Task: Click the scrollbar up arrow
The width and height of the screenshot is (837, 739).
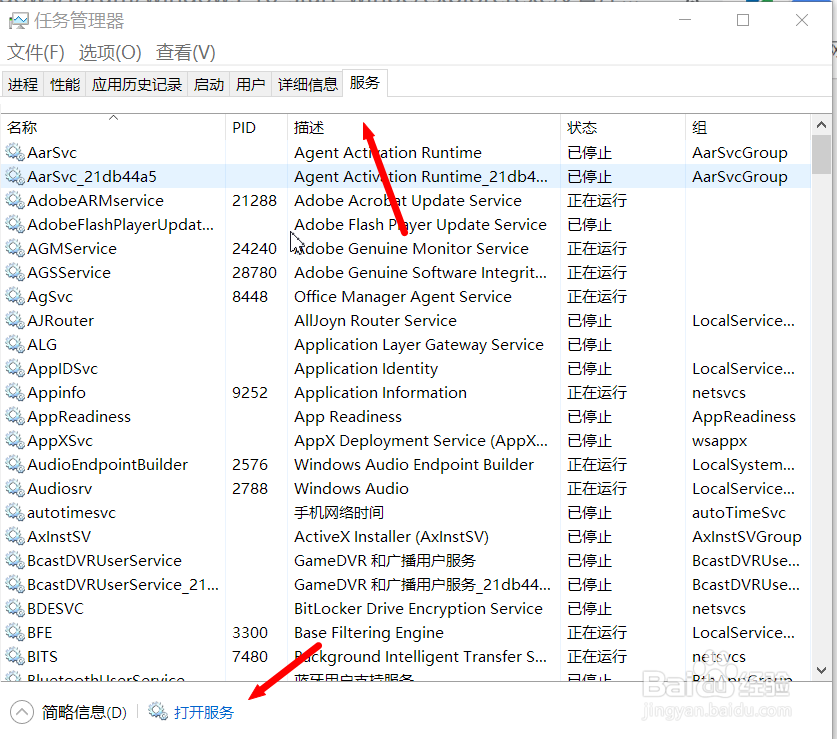Action: click(821, 125)
